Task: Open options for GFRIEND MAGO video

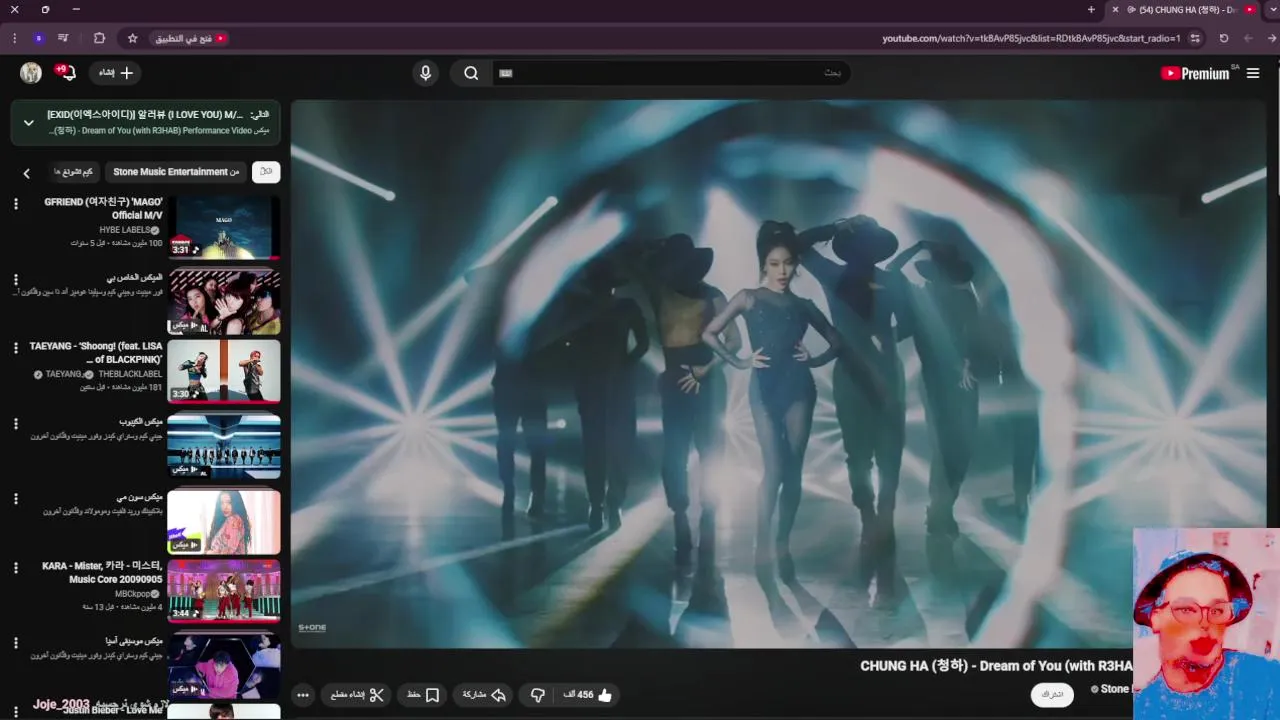Action: tap(15, 204)
